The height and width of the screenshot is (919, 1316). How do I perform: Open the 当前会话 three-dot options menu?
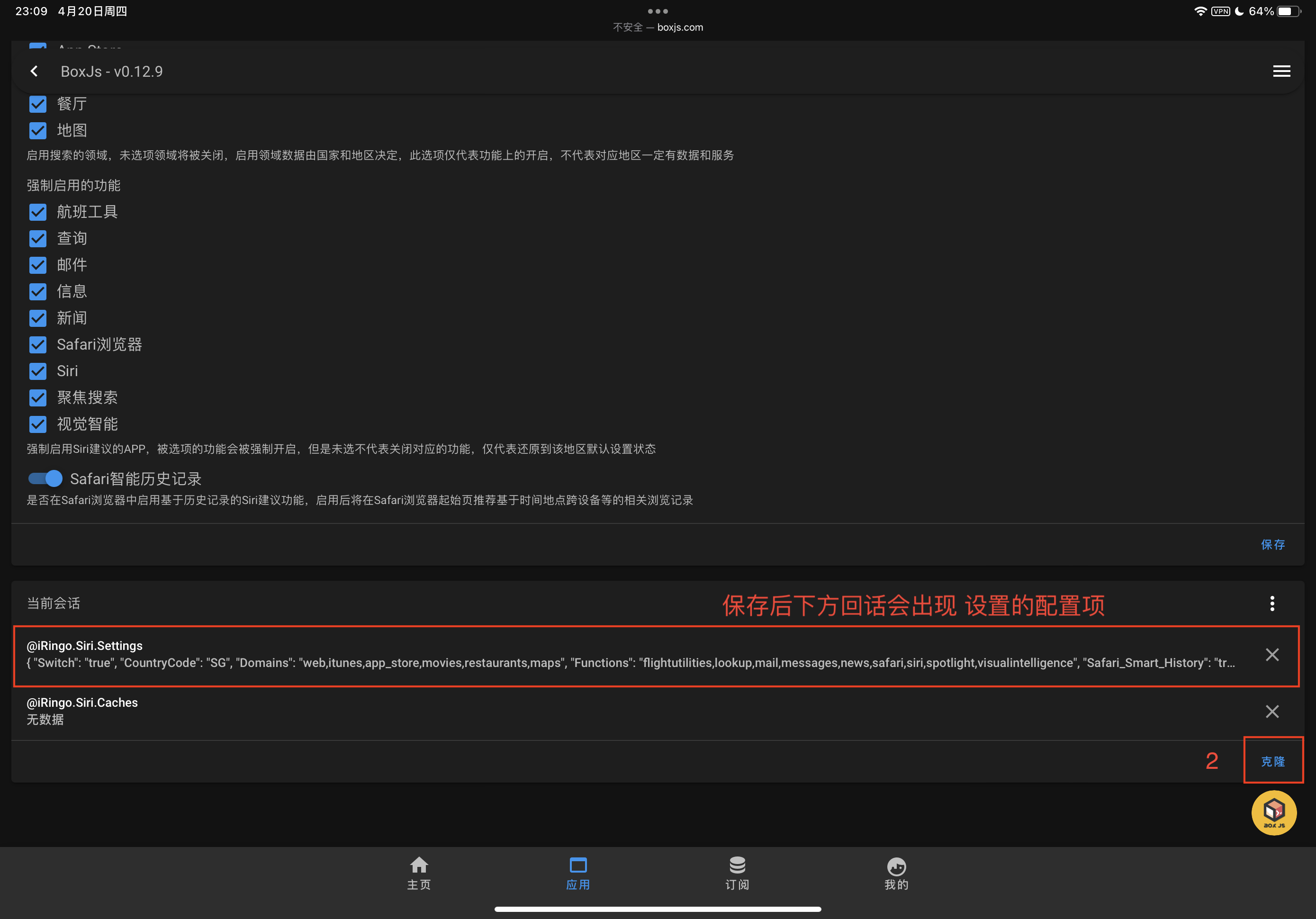[1272, 603]
